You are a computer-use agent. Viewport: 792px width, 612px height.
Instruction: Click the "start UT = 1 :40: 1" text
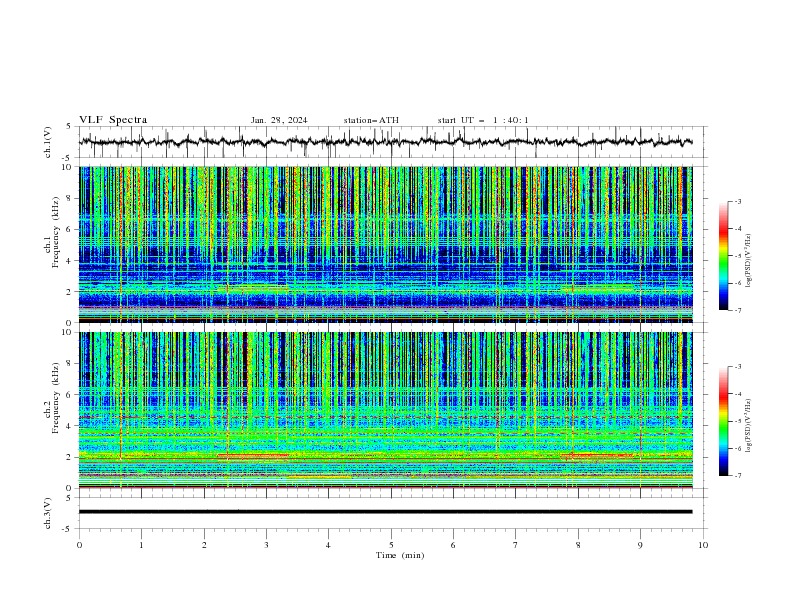pyautogui.click(x=483, y=120)
